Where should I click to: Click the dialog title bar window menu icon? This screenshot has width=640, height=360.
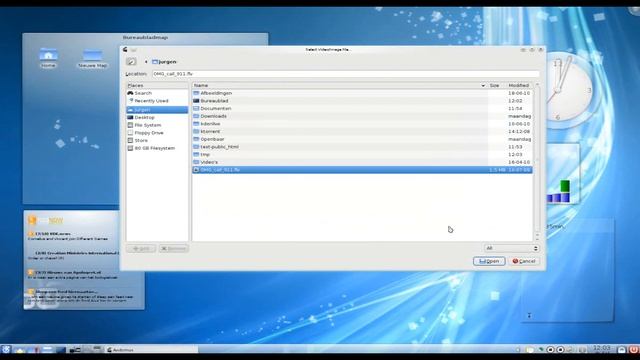pyautogui.click(x=125, y=49)
